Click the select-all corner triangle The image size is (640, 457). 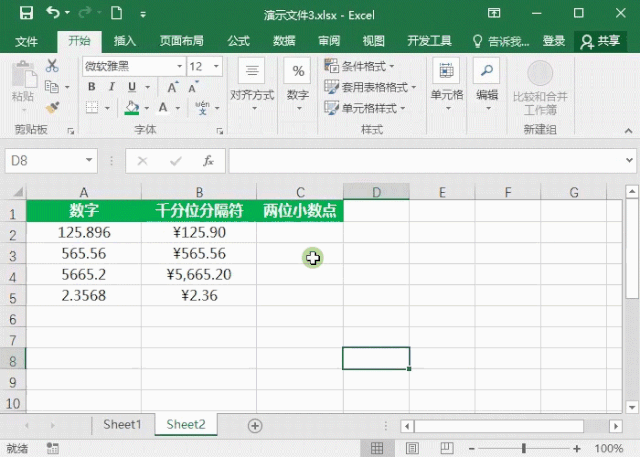(18, 192)
